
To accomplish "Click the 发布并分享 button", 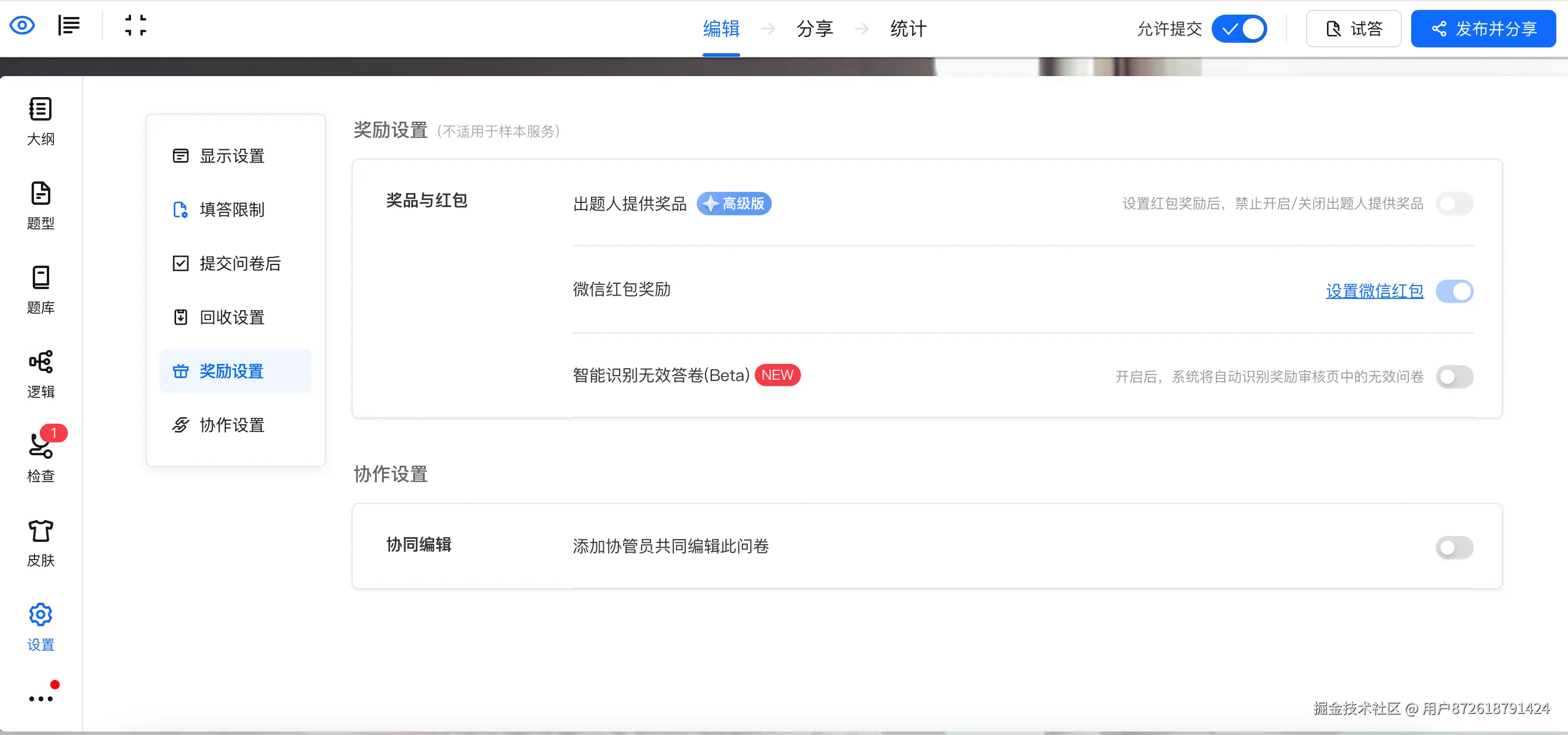I will coord(1483,29).
